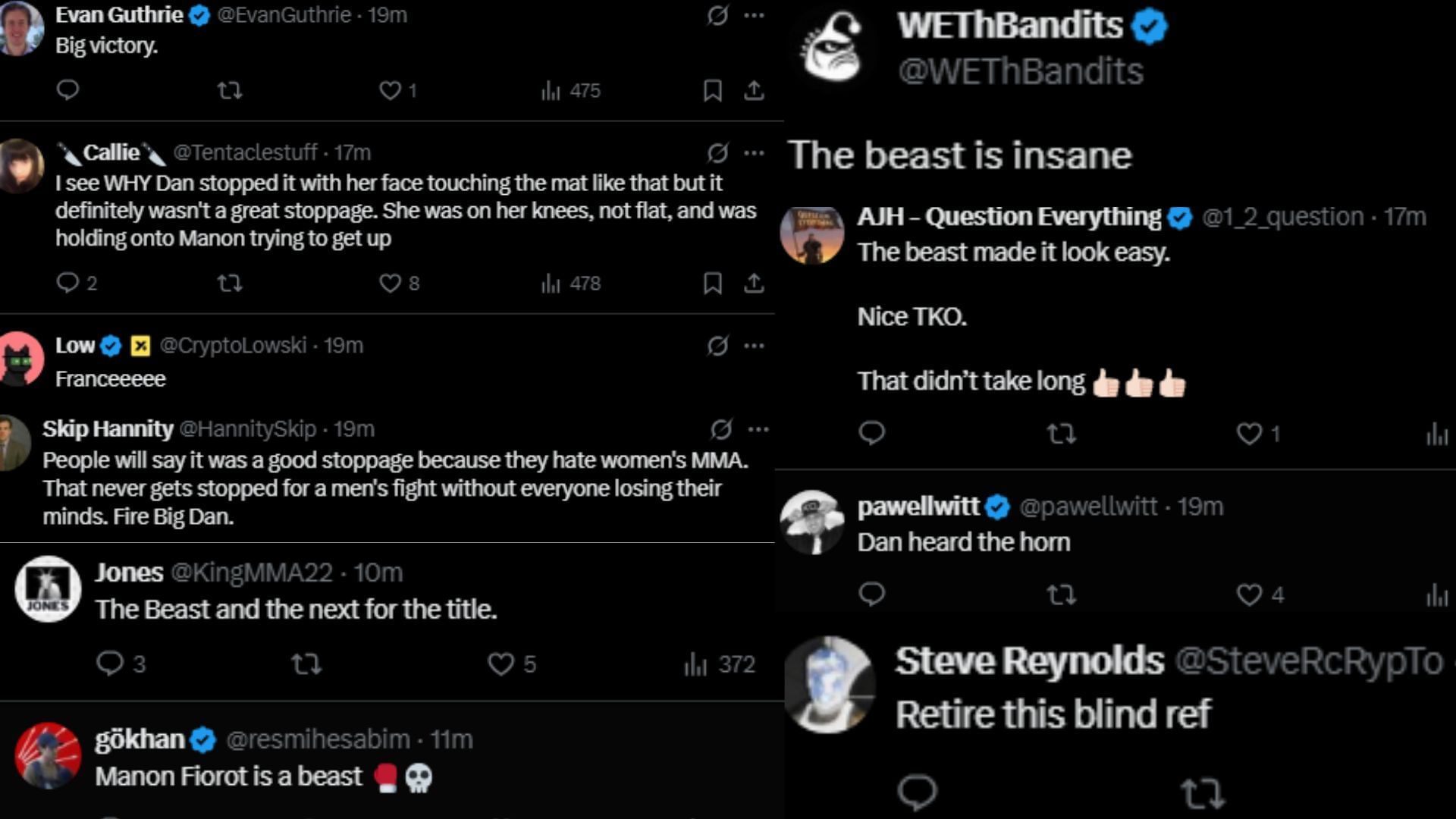The width and height of the screenshot is (1456, 819).
Task: Like pawellwitt's 'Dan heard the horn' tweet
Action: 1249,595
